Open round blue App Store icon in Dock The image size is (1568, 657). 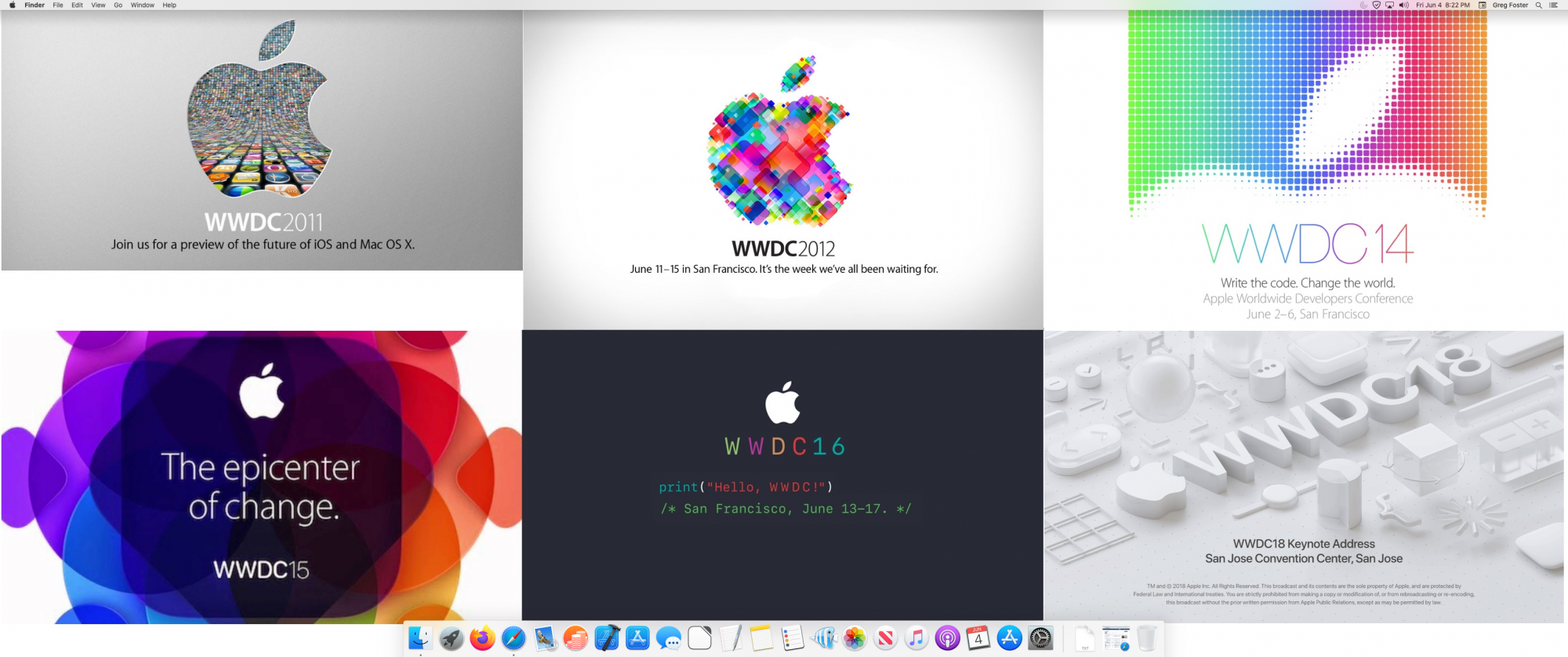1010,638
